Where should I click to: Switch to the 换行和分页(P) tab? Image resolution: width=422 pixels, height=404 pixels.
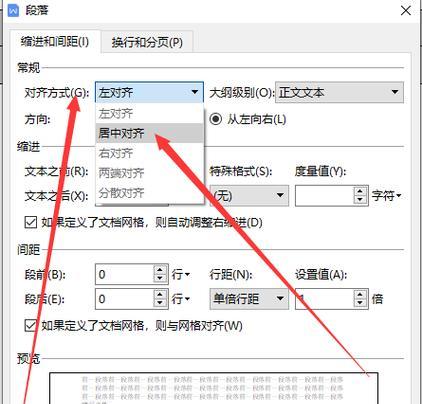click(x=147, y=42)
